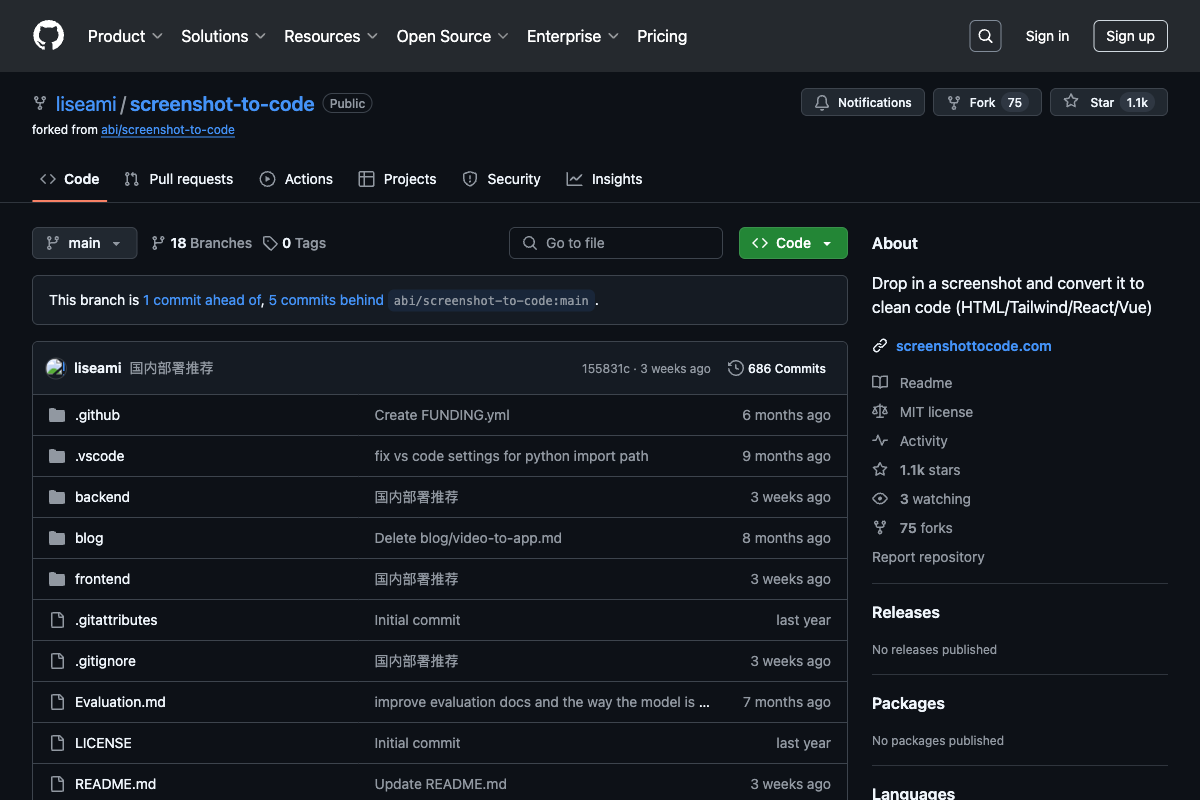Image resolution: width=1200 pixels, height=800 pixels.
Task: Open the search magnifier button
Action: pyautogui.click(x=985, y=36)
